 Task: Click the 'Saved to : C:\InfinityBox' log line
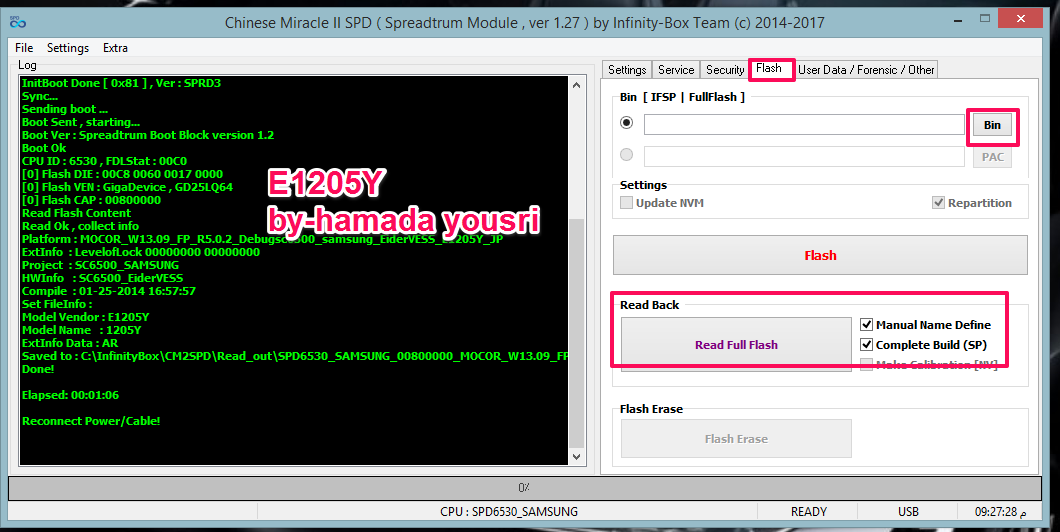pyautogui.click(x=295, y=356)
